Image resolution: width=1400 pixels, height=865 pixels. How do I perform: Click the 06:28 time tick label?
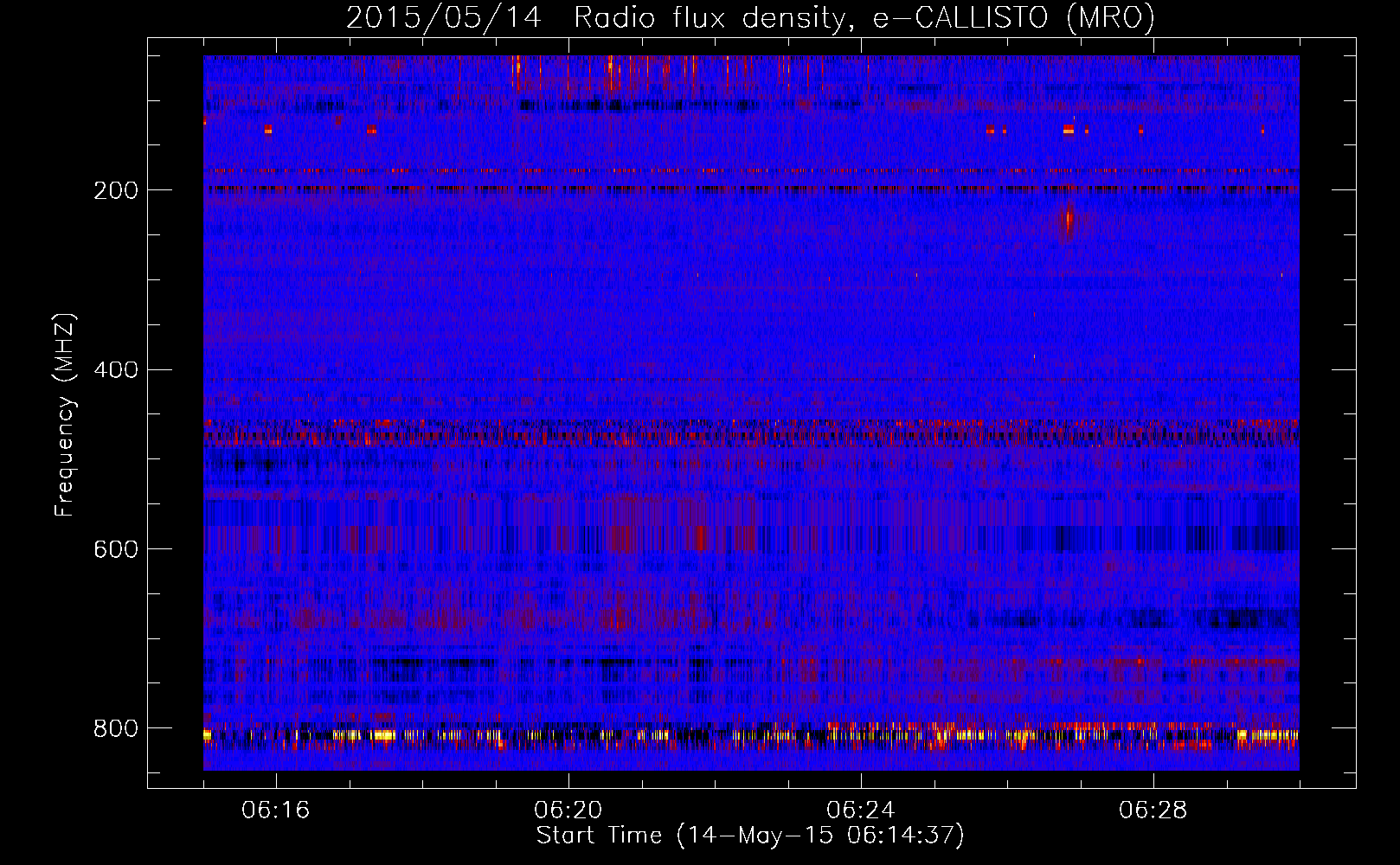[x=1153, y=811]
